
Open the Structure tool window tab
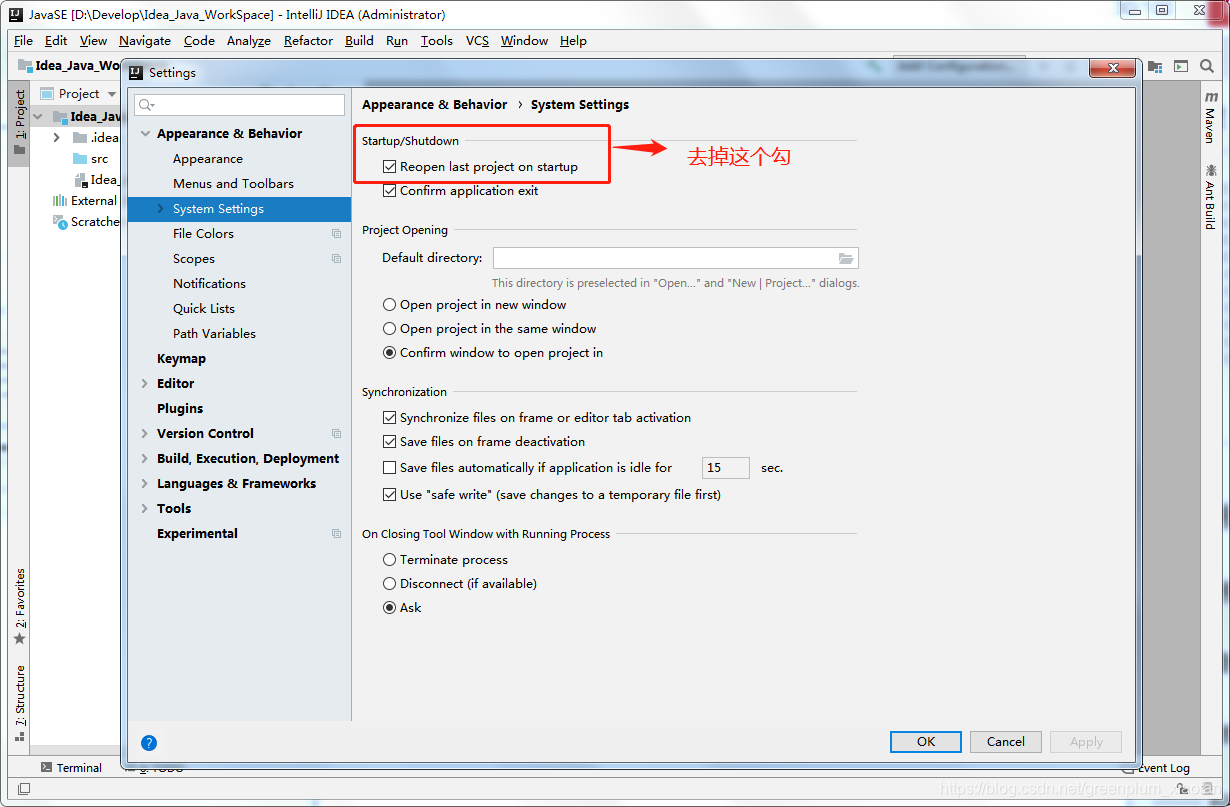(x=19, y=702)
